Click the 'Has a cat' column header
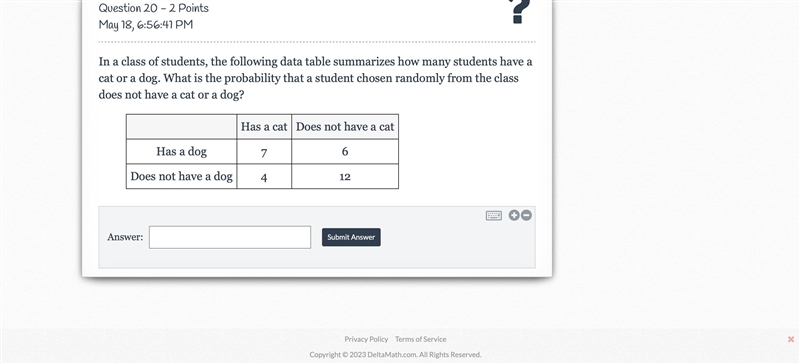The width and height of the screenshot is (800, 364). 264,127
